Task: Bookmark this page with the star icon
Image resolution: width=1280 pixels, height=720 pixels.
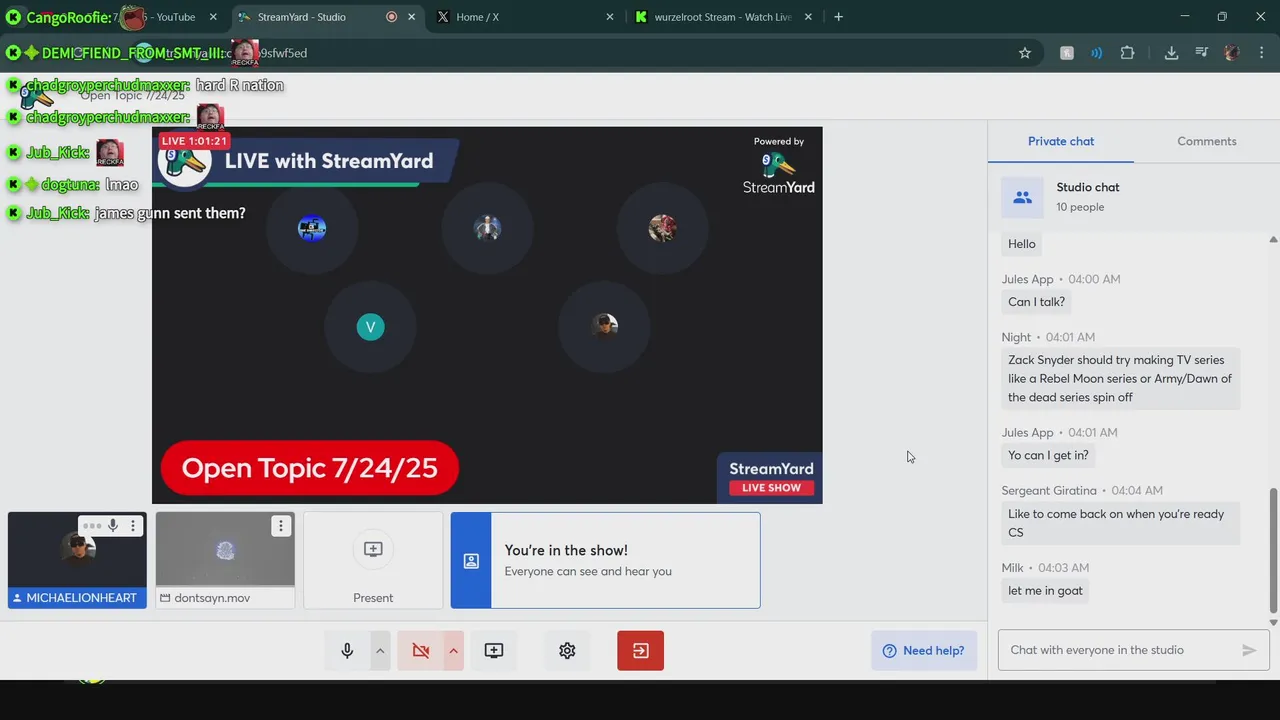Action: tap(1025, 53)
